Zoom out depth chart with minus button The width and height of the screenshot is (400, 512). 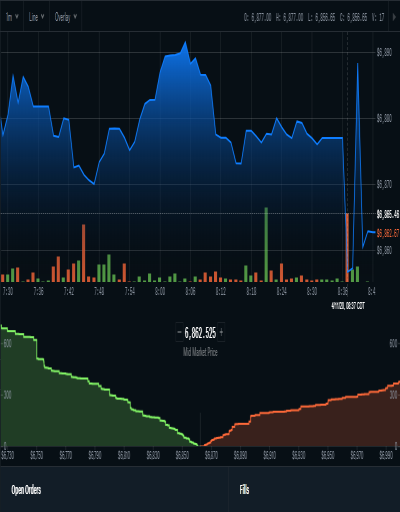pos(179,332)
